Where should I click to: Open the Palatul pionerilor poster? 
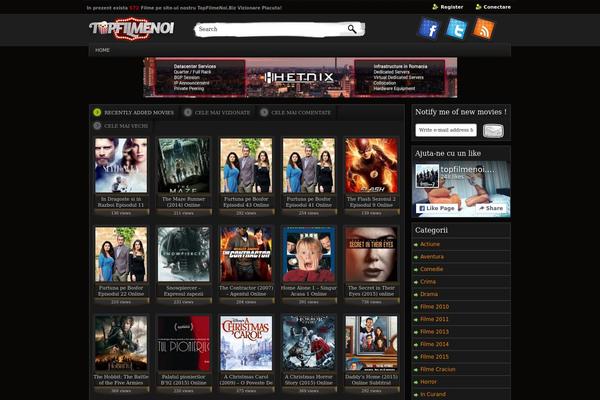coord(184,343)
